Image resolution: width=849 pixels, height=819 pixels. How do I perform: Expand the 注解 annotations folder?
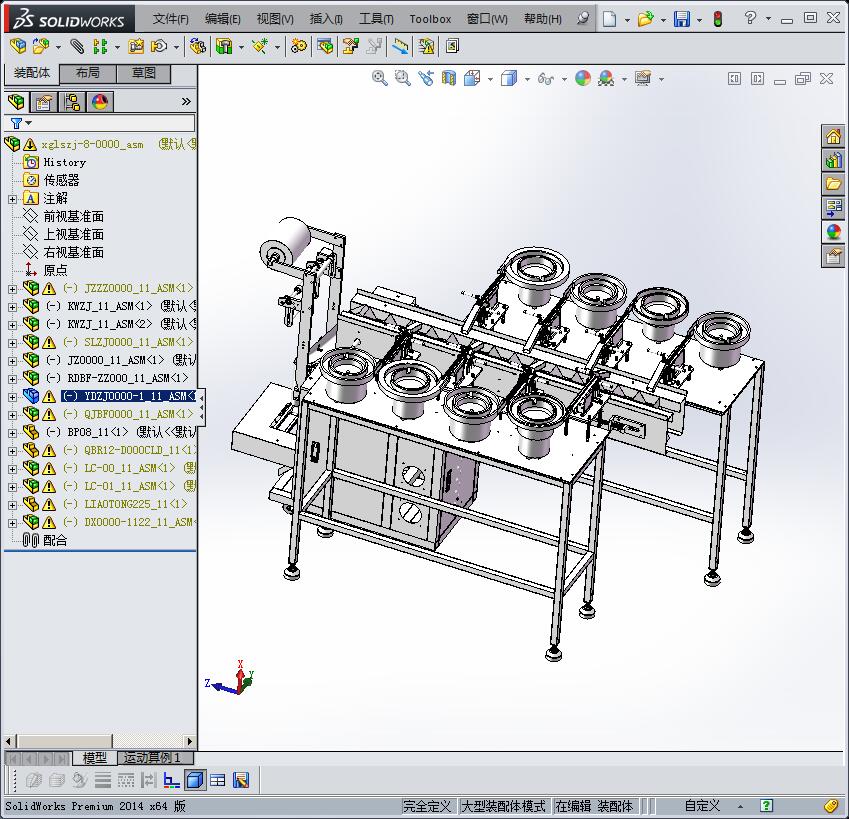[12, 198]
